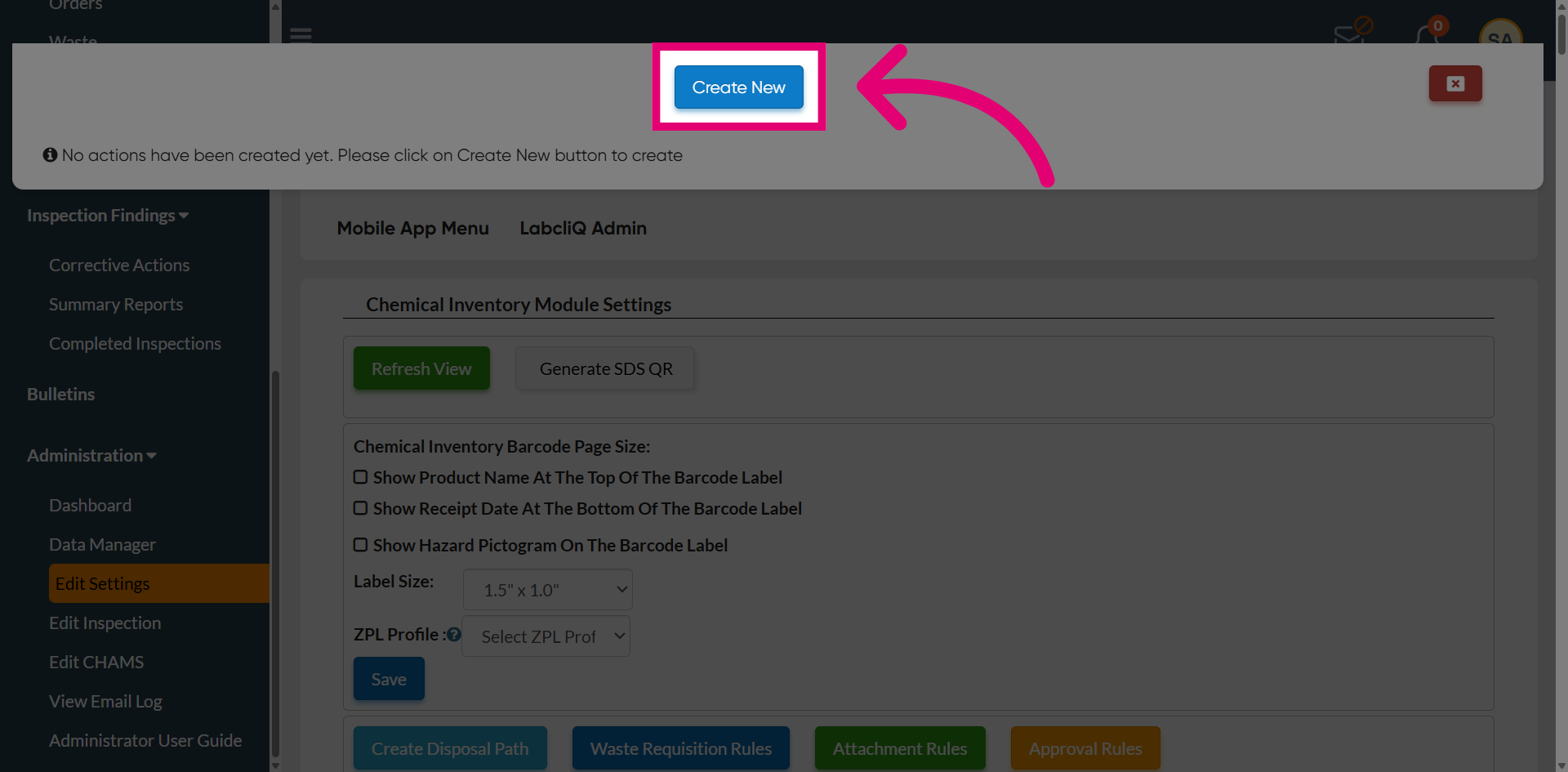Open the SA user avatar

tap(1500, 33)
